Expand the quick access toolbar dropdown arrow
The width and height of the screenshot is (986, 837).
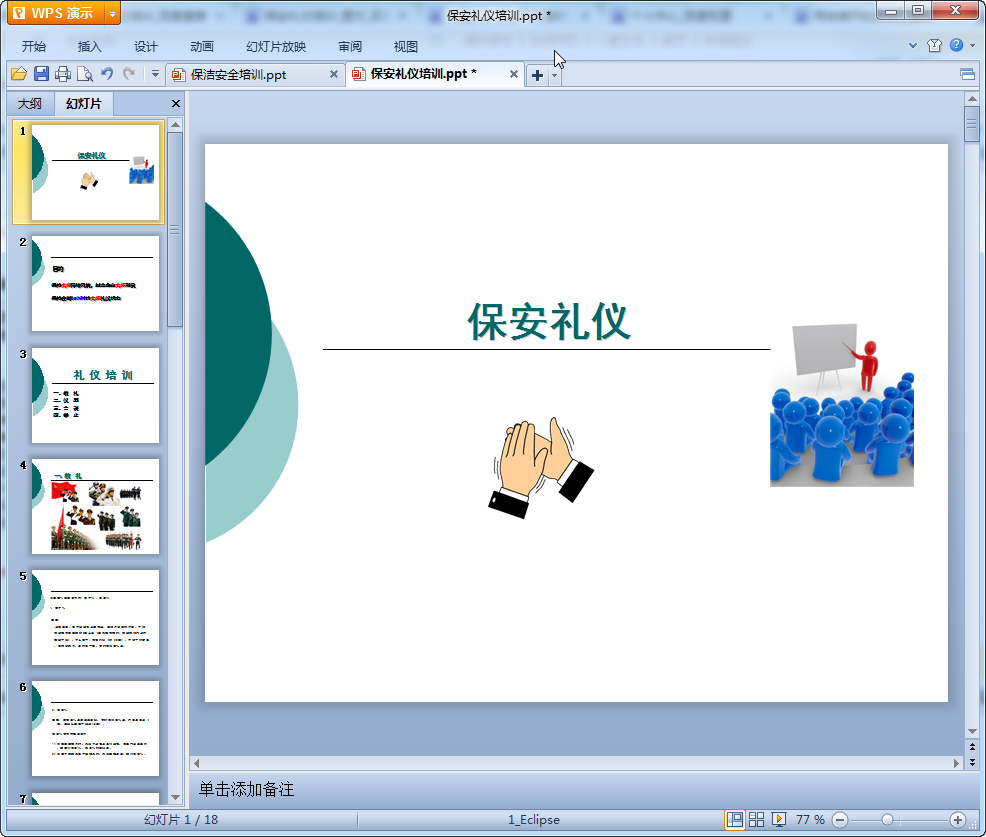tap(155, 74)
